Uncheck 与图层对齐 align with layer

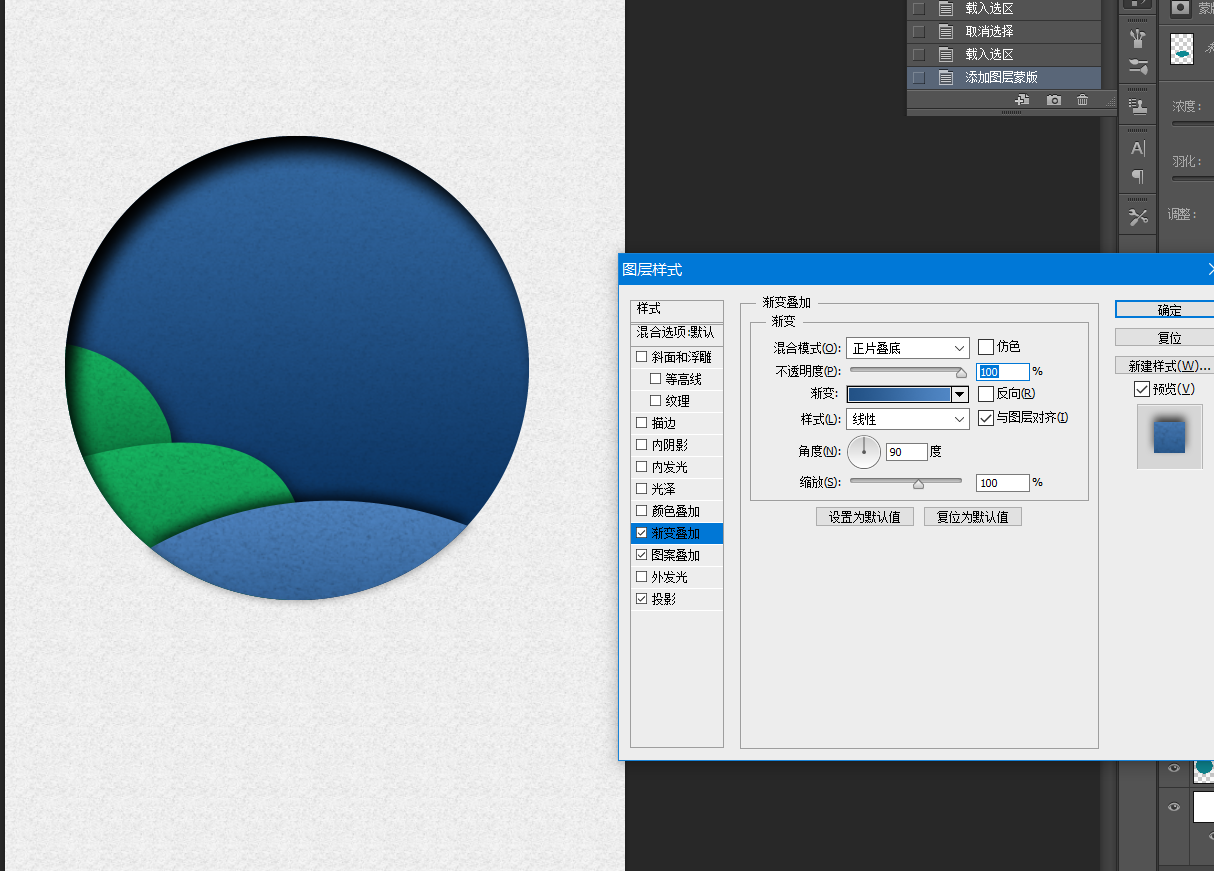click(x=986, y=418)
